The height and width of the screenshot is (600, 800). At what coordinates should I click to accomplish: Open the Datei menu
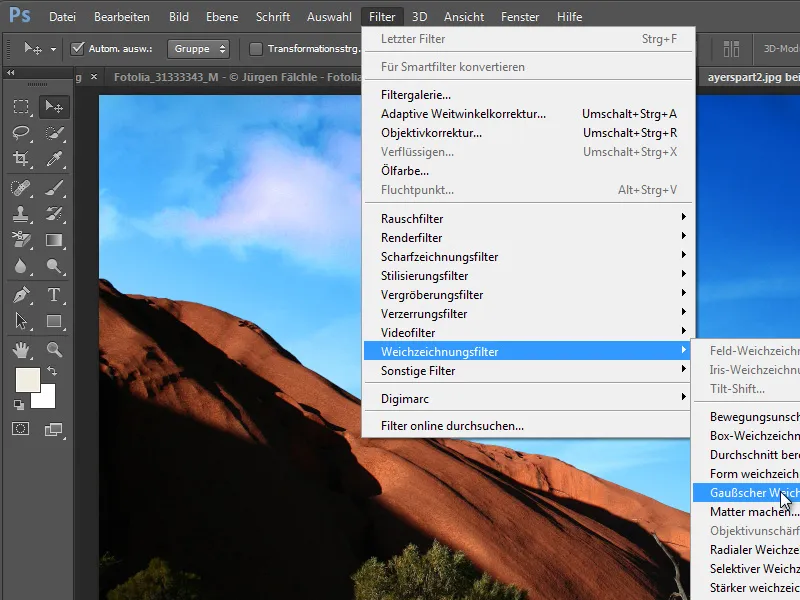62,17
